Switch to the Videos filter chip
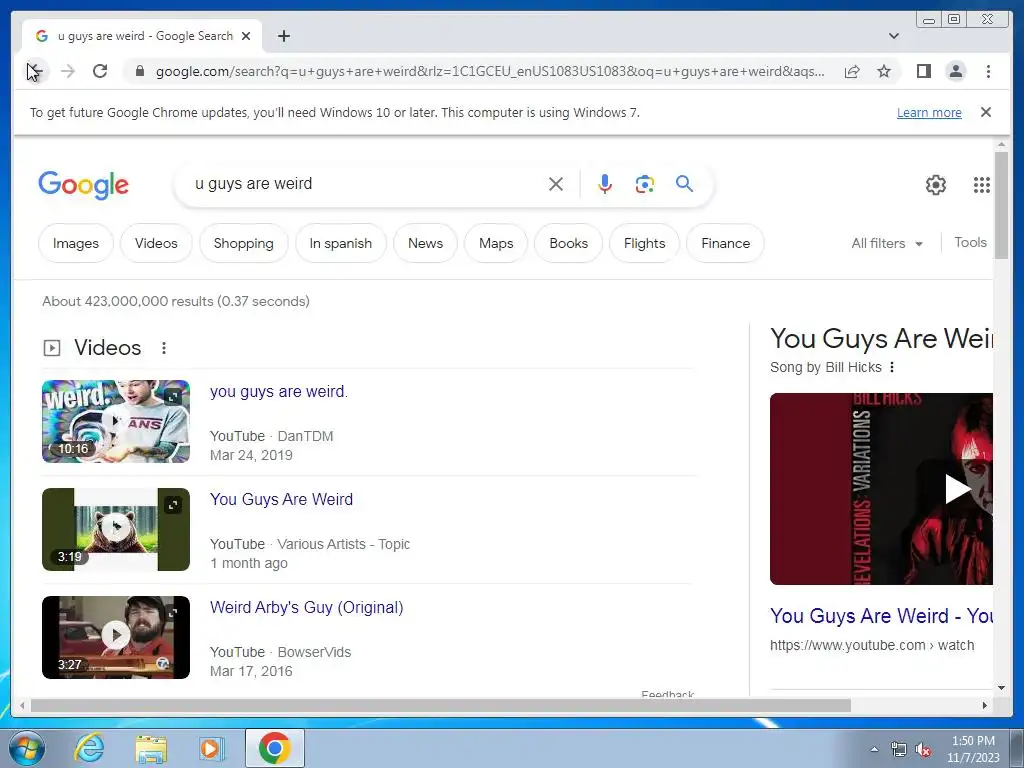Screen dimensions: 1024x768 coord(156,243)
